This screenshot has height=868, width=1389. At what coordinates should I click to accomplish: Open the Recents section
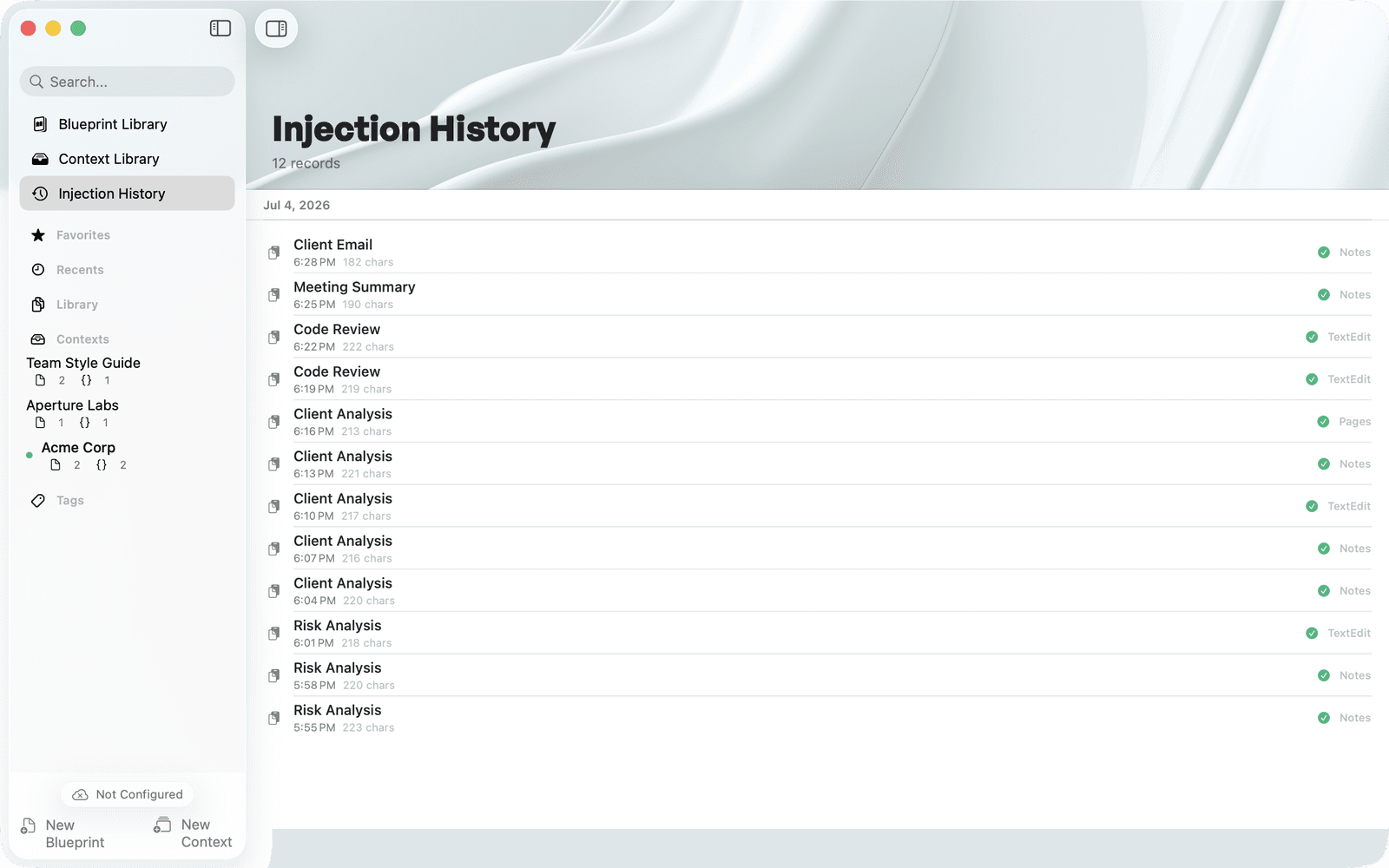(80, 270)
